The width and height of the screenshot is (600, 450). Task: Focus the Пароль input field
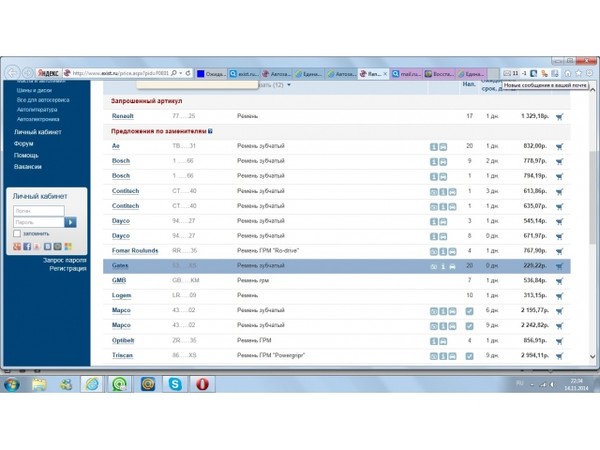click(39, 222)
